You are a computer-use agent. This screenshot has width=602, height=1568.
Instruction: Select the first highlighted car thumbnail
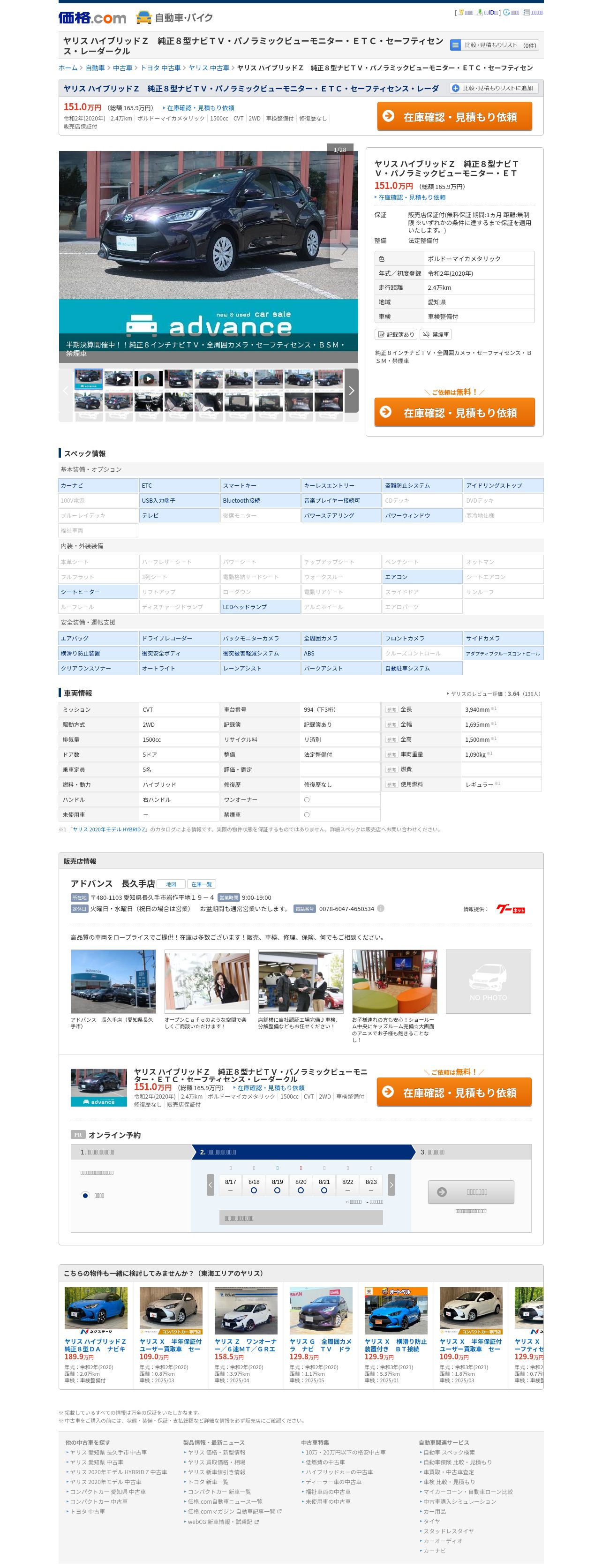coord(88,378)
